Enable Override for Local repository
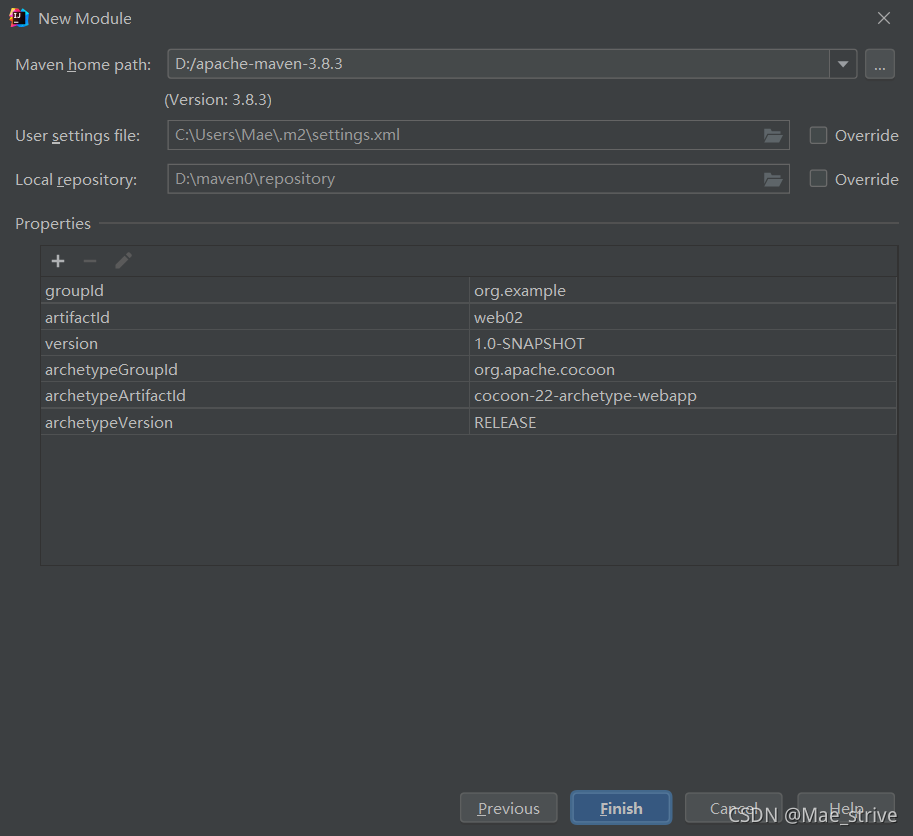The image size is (913, 836). pos(818,179)
